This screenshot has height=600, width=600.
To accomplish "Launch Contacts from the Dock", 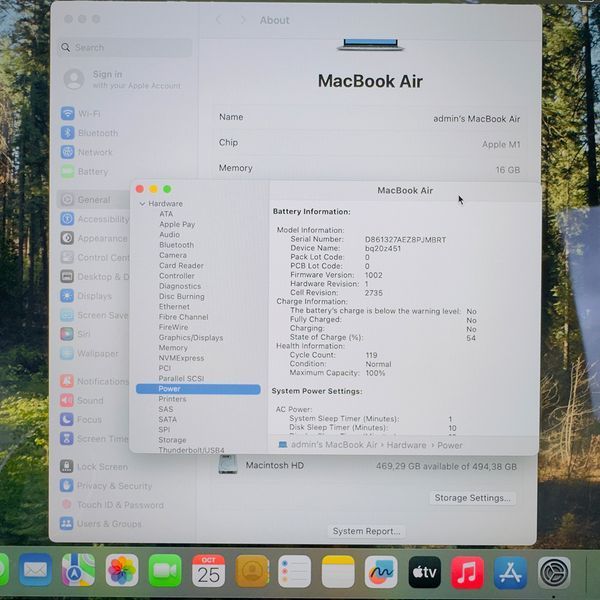I will pos(251,571).
